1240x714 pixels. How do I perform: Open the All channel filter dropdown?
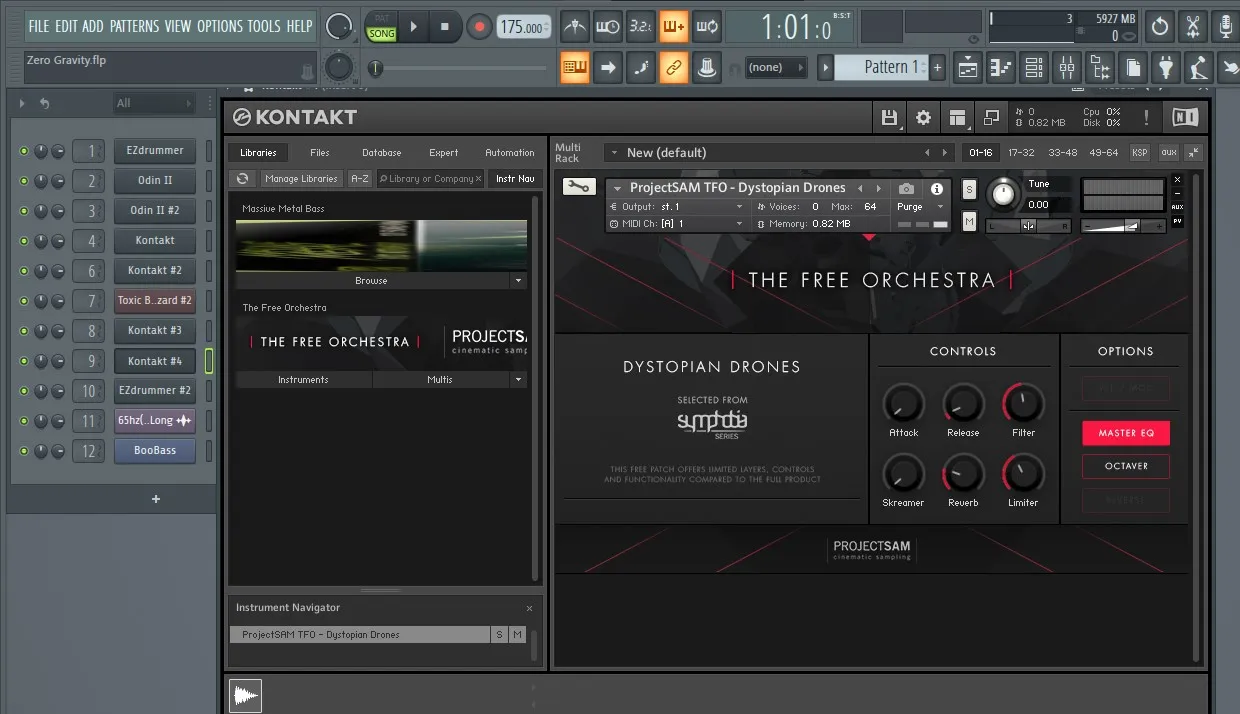click(x=154, y=103)
